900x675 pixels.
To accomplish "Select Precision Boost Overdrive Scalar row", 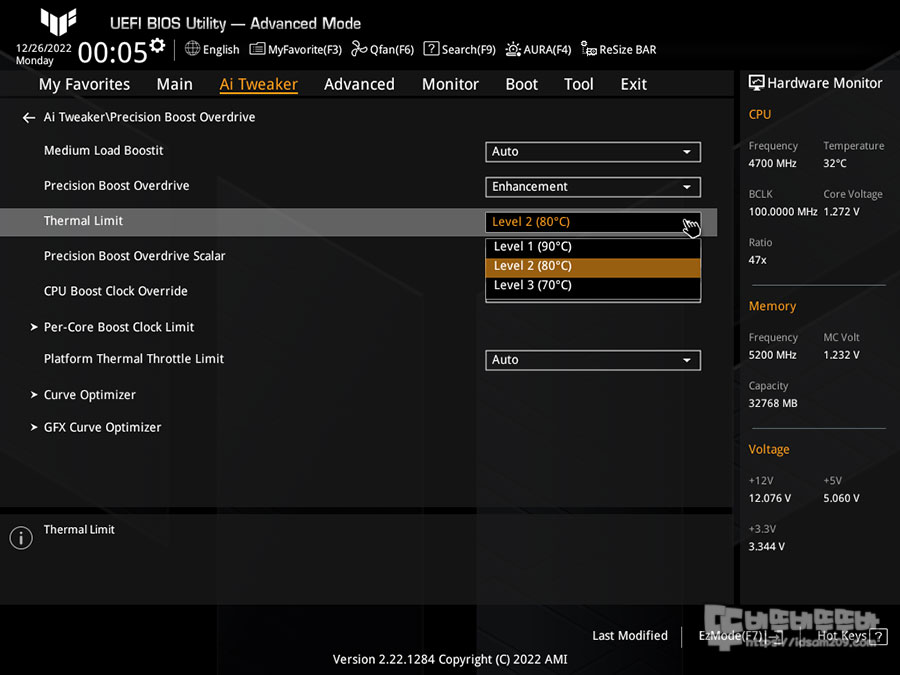I will pos(134,256).
